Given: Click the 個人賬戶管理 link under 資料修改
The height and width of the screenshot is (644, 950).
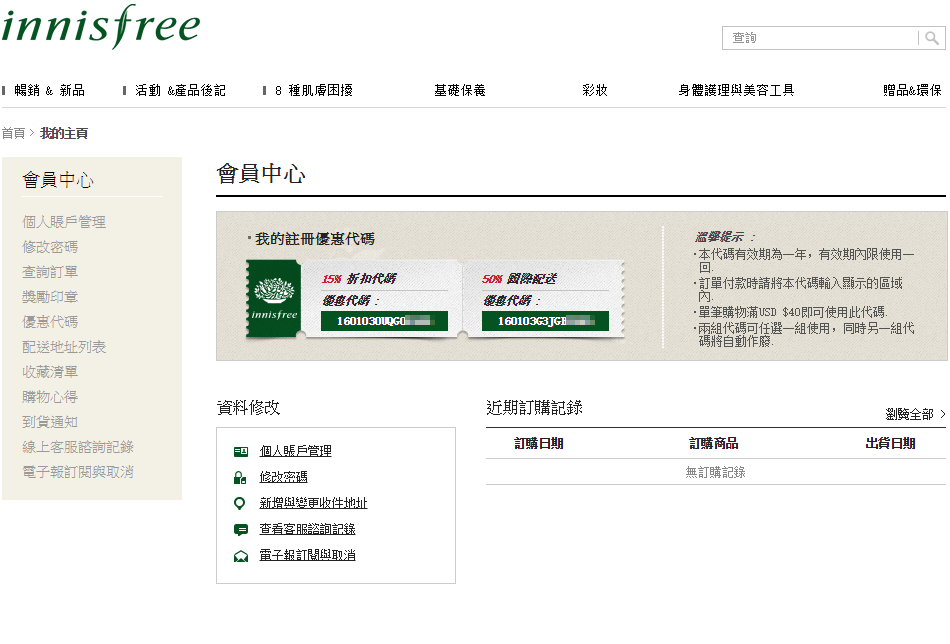Looking at the screenshot, I should click(295, 451).
